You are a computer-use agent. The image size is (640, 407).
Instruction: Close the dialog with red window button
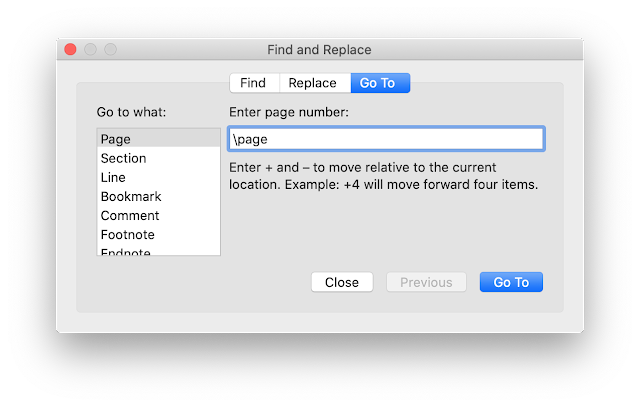[x=70, y=49]
